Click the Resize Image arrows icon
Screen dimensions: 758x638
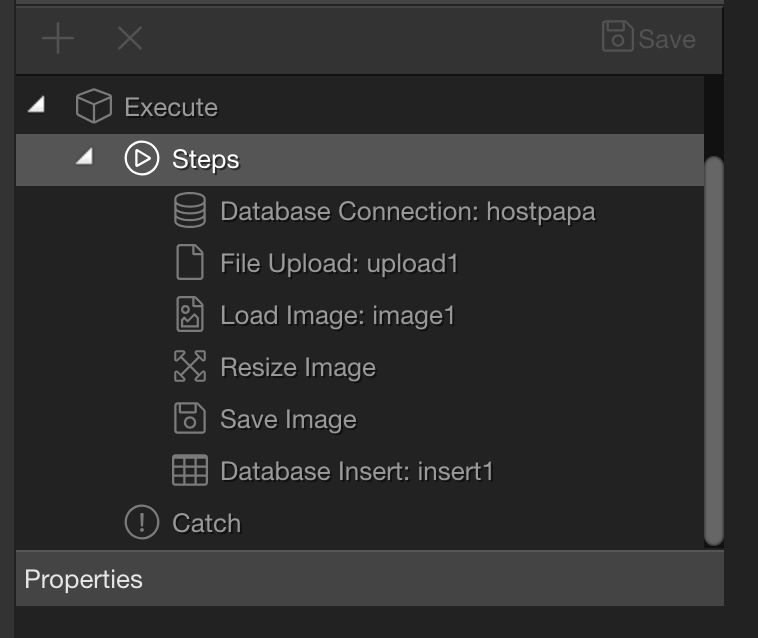pyautogui.click(x=190, y=366)
